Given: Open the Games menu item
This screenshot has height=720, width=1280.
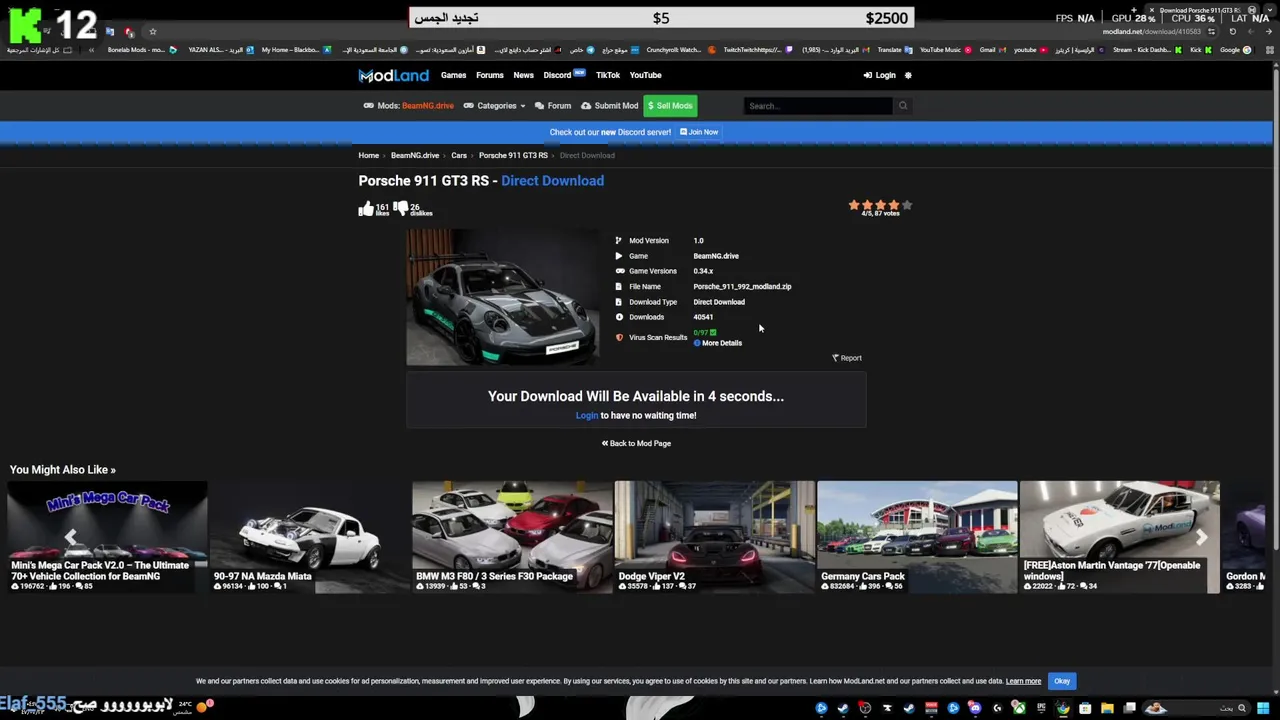Looking at the screenshot, I should [453, 75].
